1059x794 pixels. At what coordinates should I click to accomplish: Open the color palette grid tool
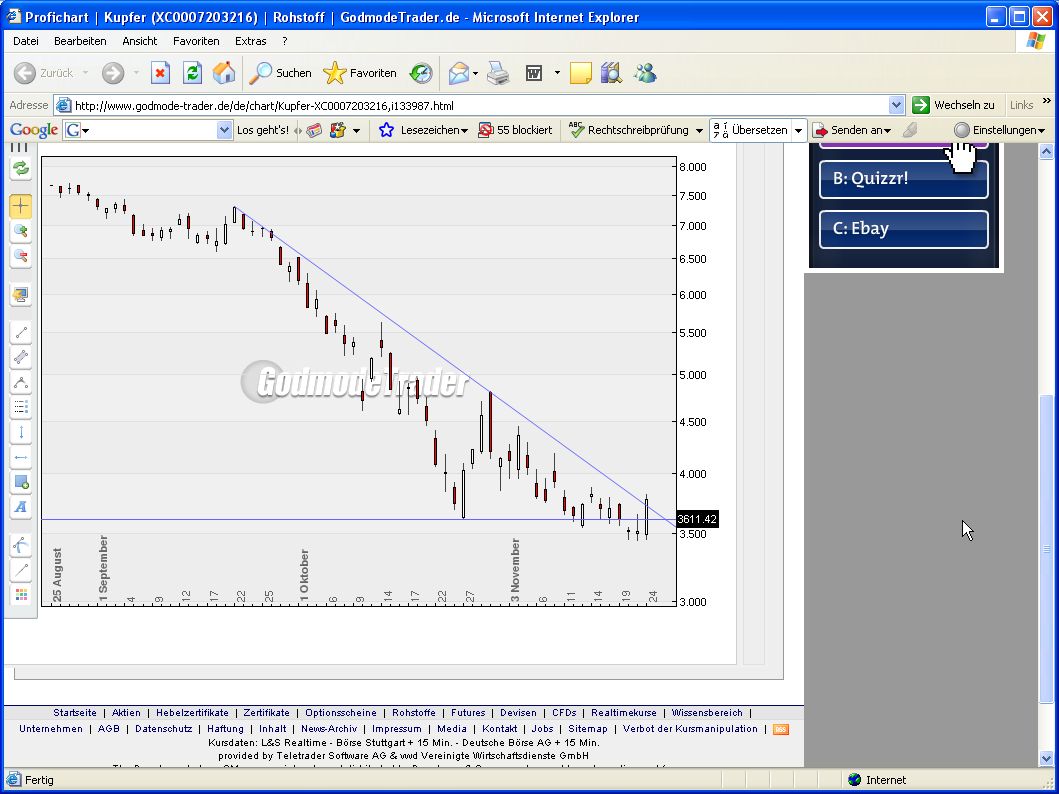(21, 595)
